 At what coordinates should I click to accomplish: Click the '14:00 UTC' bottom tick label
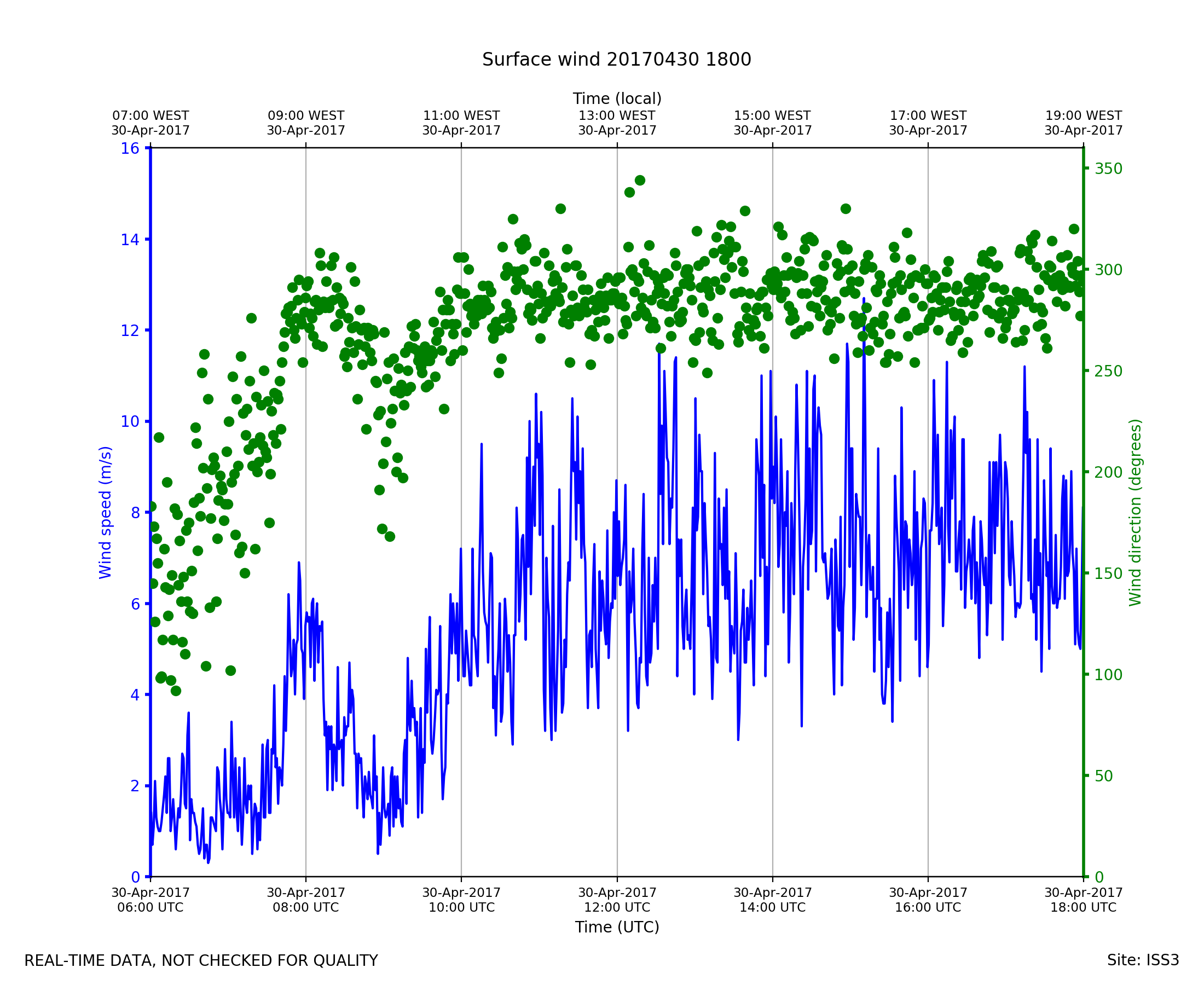point(772,907)
